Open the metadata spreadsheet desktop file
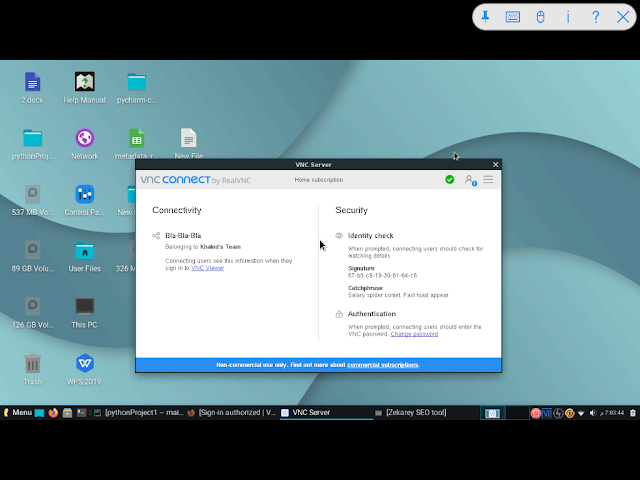Viewport: 640px width, 480px height. coord(136,144)
